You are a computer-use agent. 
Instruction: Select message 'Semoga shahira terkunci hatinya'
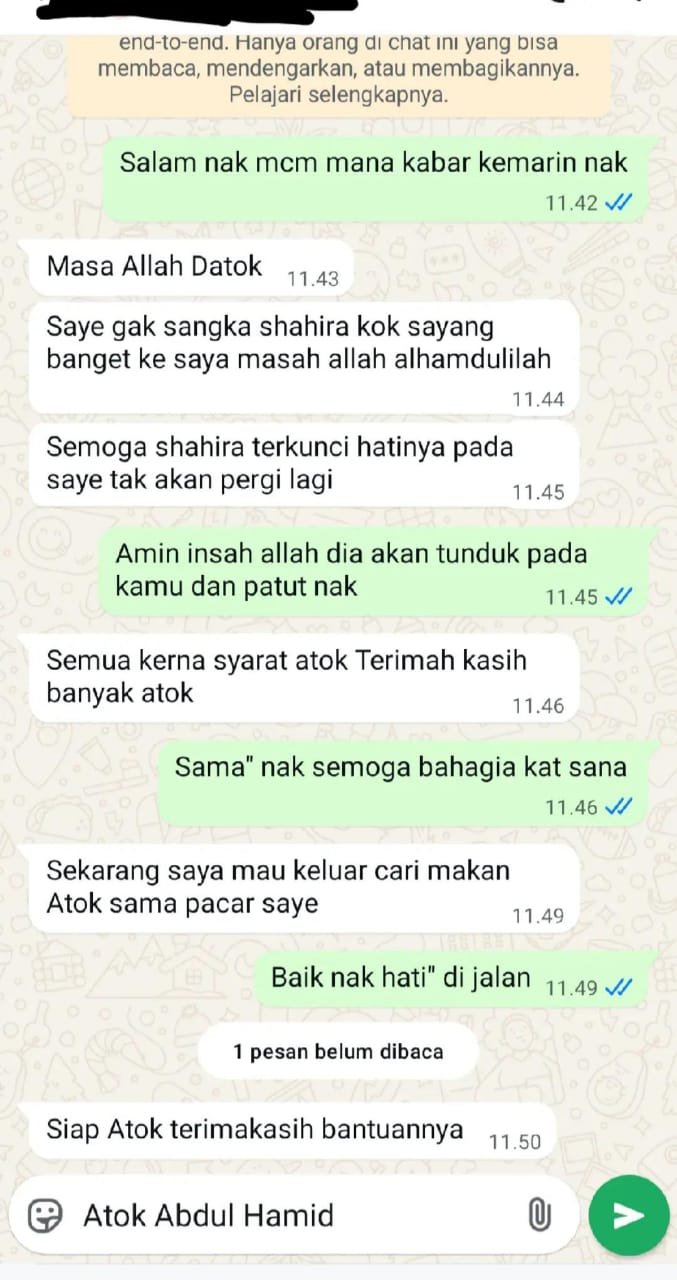[304, 464]
